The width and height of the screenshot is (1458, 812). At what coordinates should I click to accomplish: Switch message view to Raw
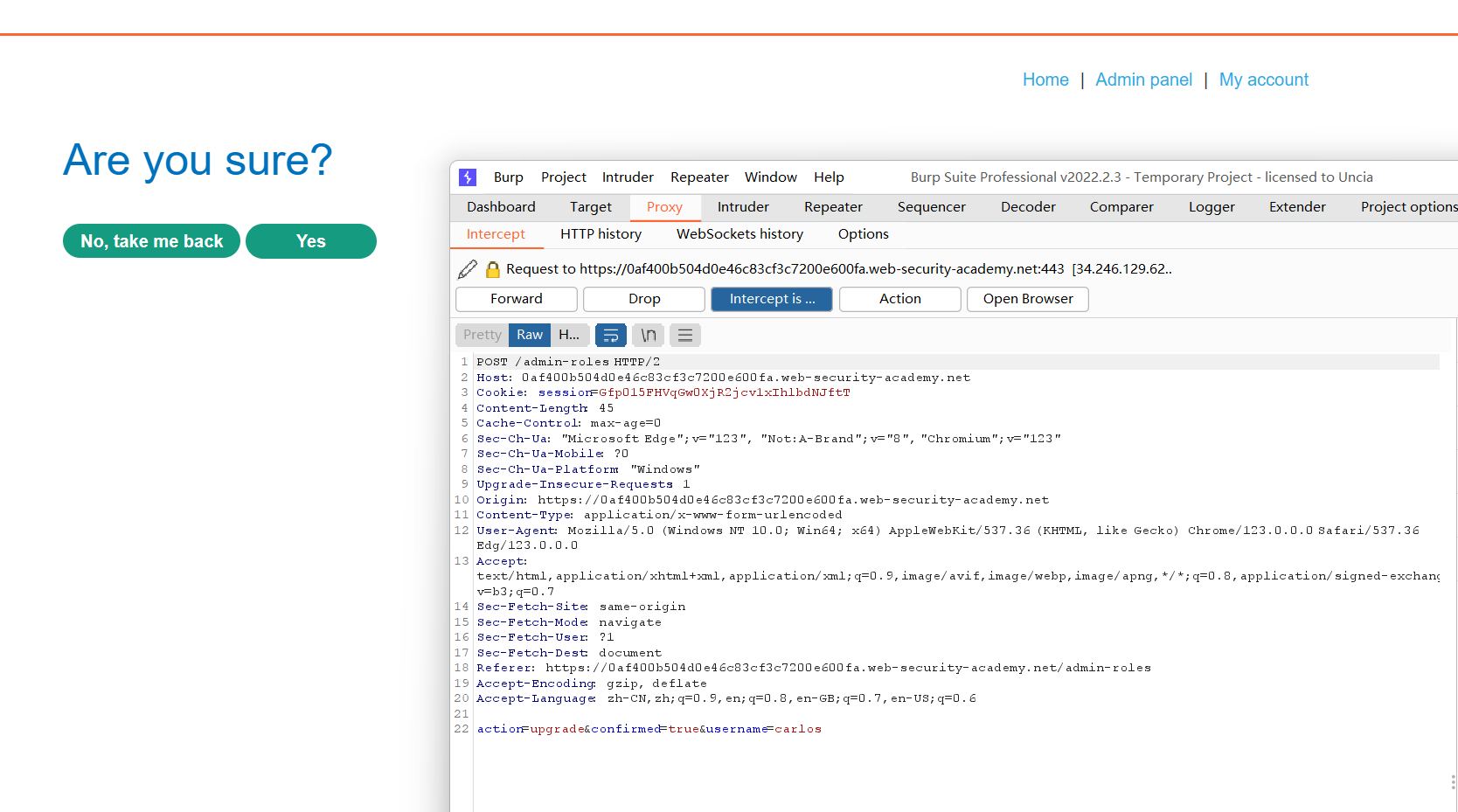(x=529, y=335)
